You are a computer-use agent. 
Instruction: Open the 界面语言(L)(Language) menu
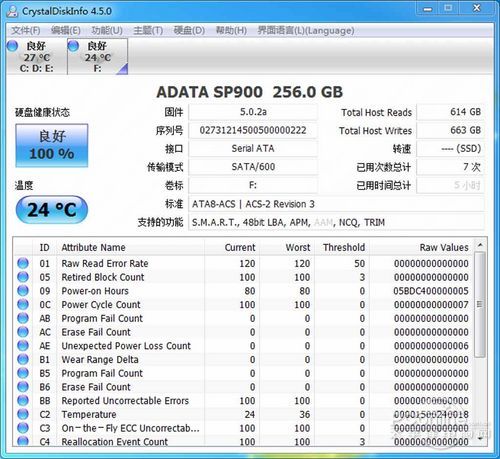(306, 31)
